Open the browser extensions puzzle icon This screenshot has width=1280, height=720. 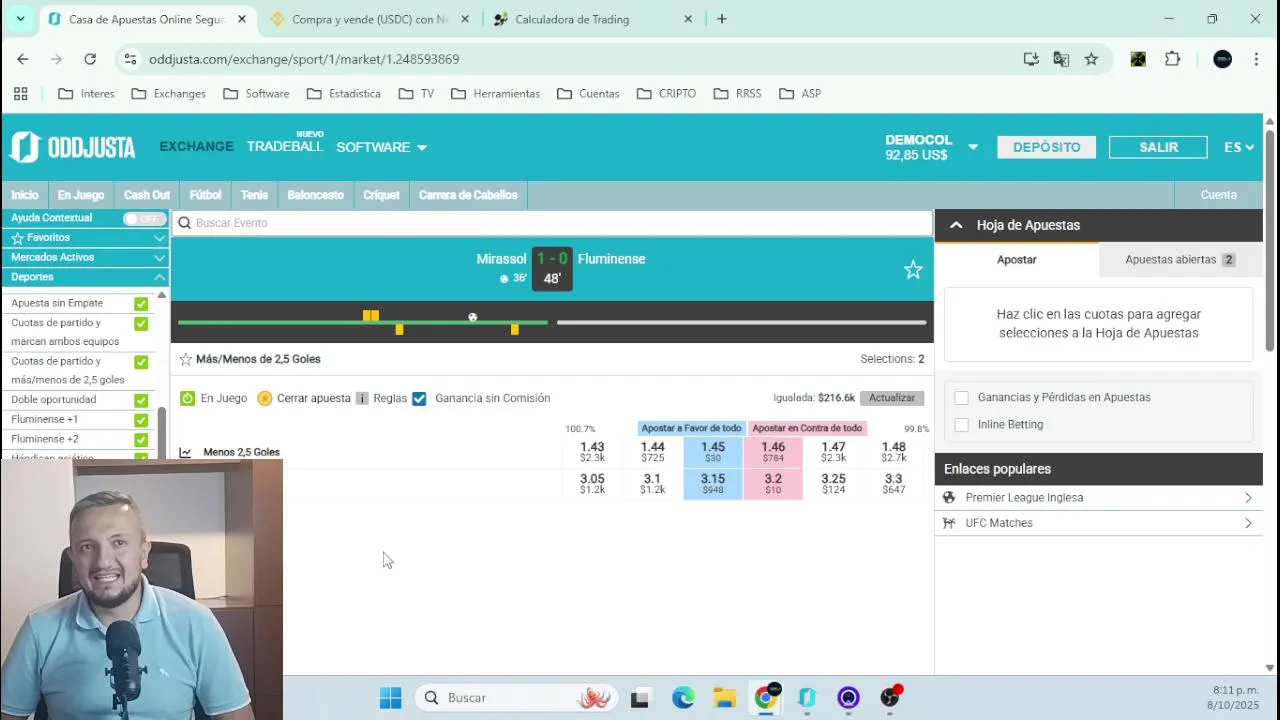[1173, 59]
